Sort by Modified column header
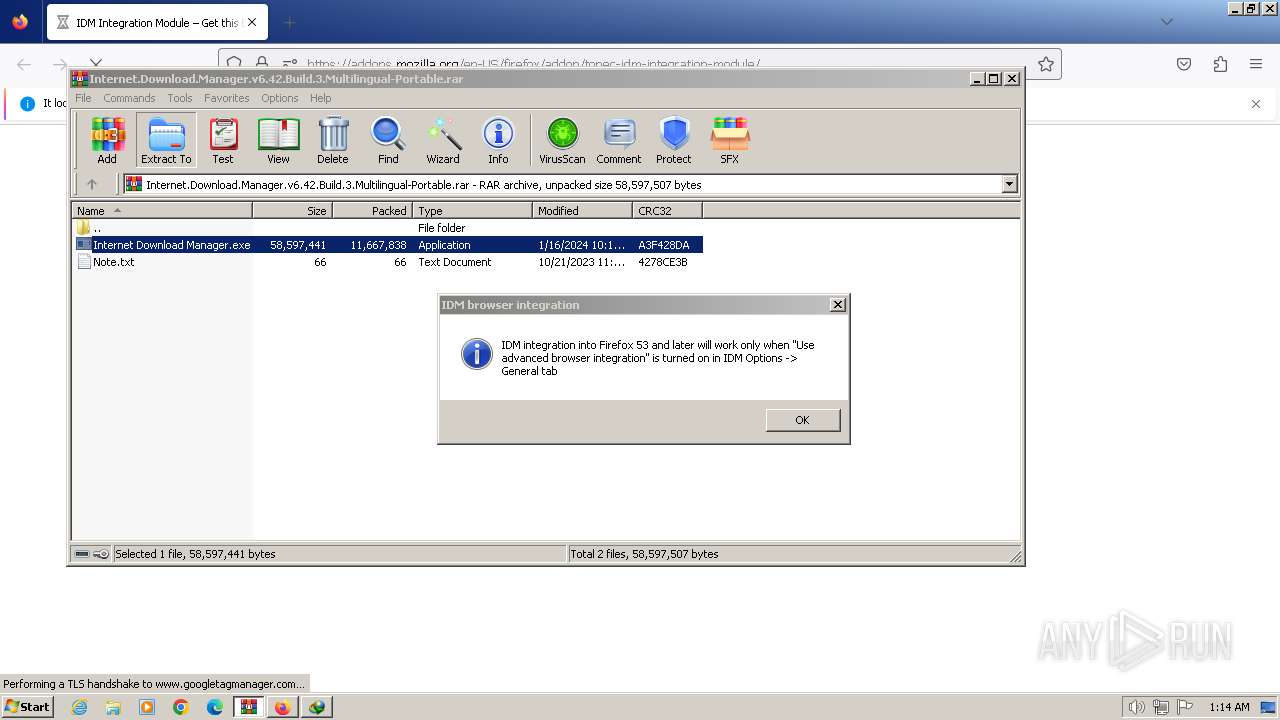 [x=582, y=210]
